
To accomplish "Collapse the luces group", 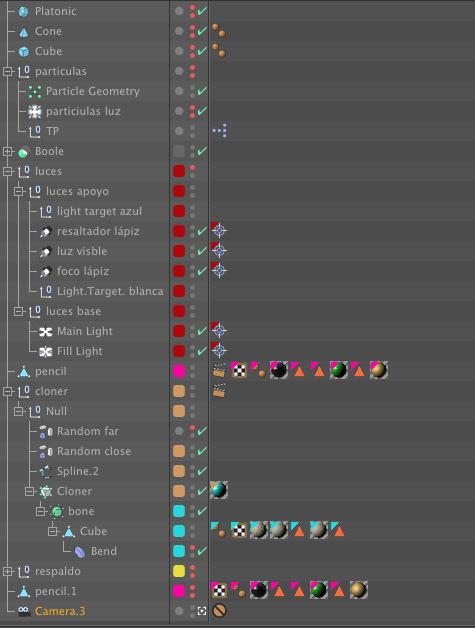I will [x=7, y=171].
